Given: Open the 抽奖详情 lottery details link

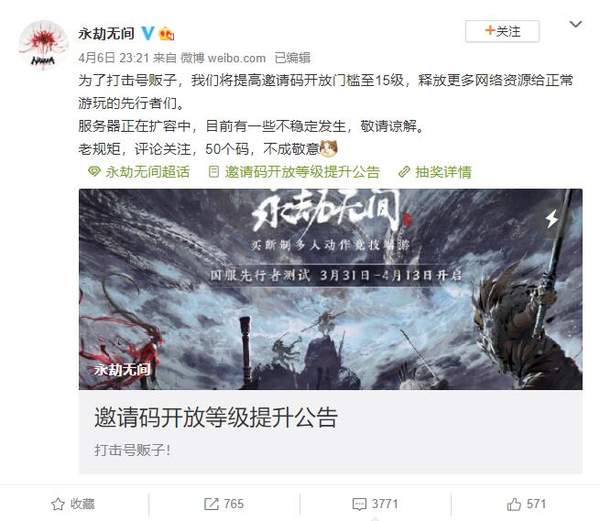Looking at the screenshot, I should (435, 172).
